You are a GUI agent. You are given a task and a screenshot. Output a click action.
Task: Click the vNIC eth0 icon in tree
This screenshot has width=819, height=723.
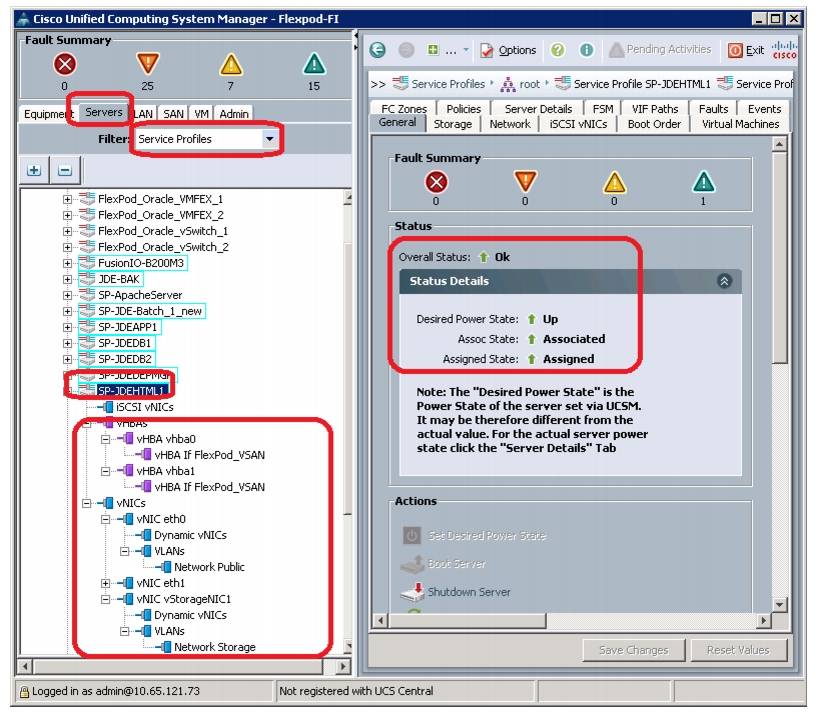[x=126, y=519]
